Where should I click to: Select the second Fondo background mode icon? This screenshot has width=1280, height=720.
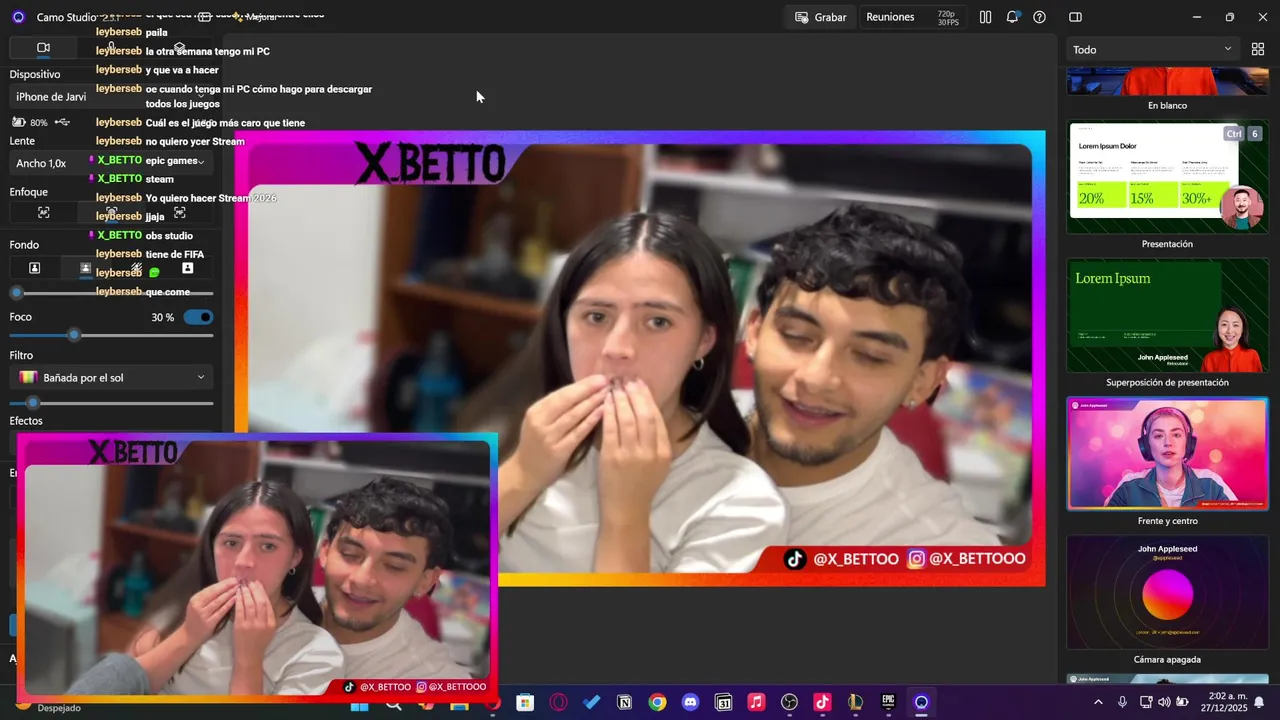[85, 268]
